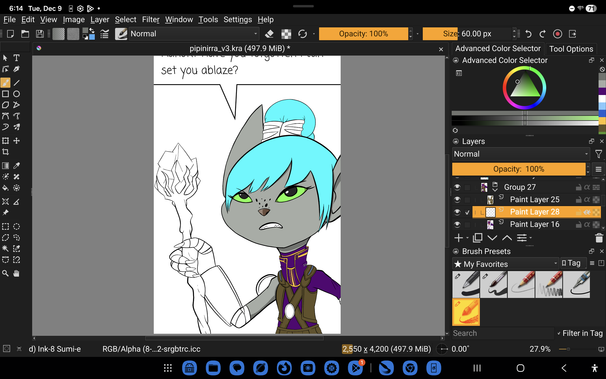Move layer up in the stack
The width and height of the screenshot is (606, 379).
[507, 238]
